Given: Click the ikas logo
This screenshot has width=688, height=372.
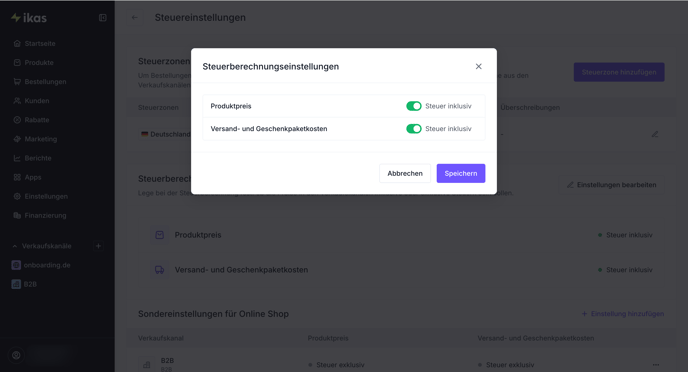Looking at the screenshot, I should pyautogui.click(x=29, y=18).
